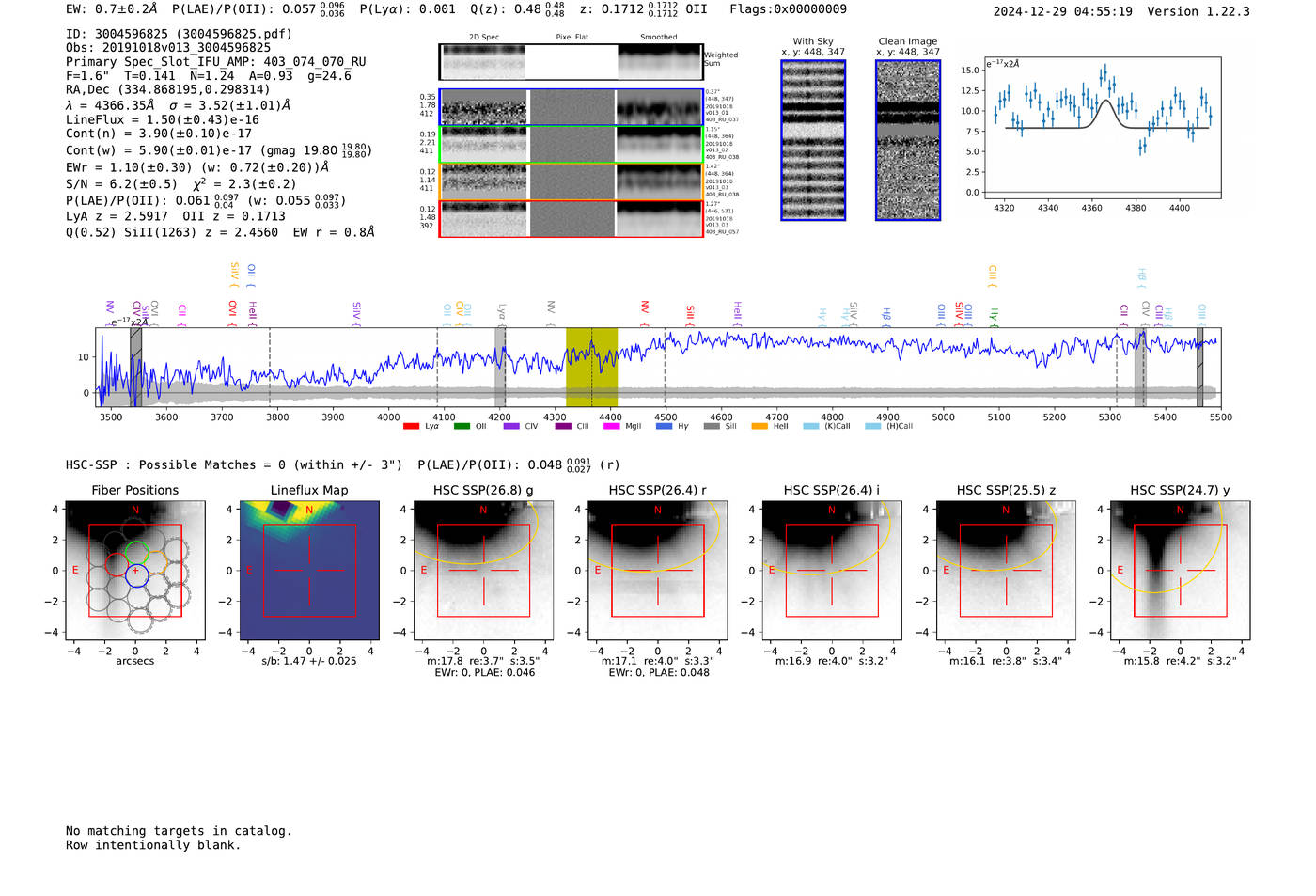Click the red Lyα legend swatch
Viewport: 1316px width, 896px height.
[x=411, y=426]
